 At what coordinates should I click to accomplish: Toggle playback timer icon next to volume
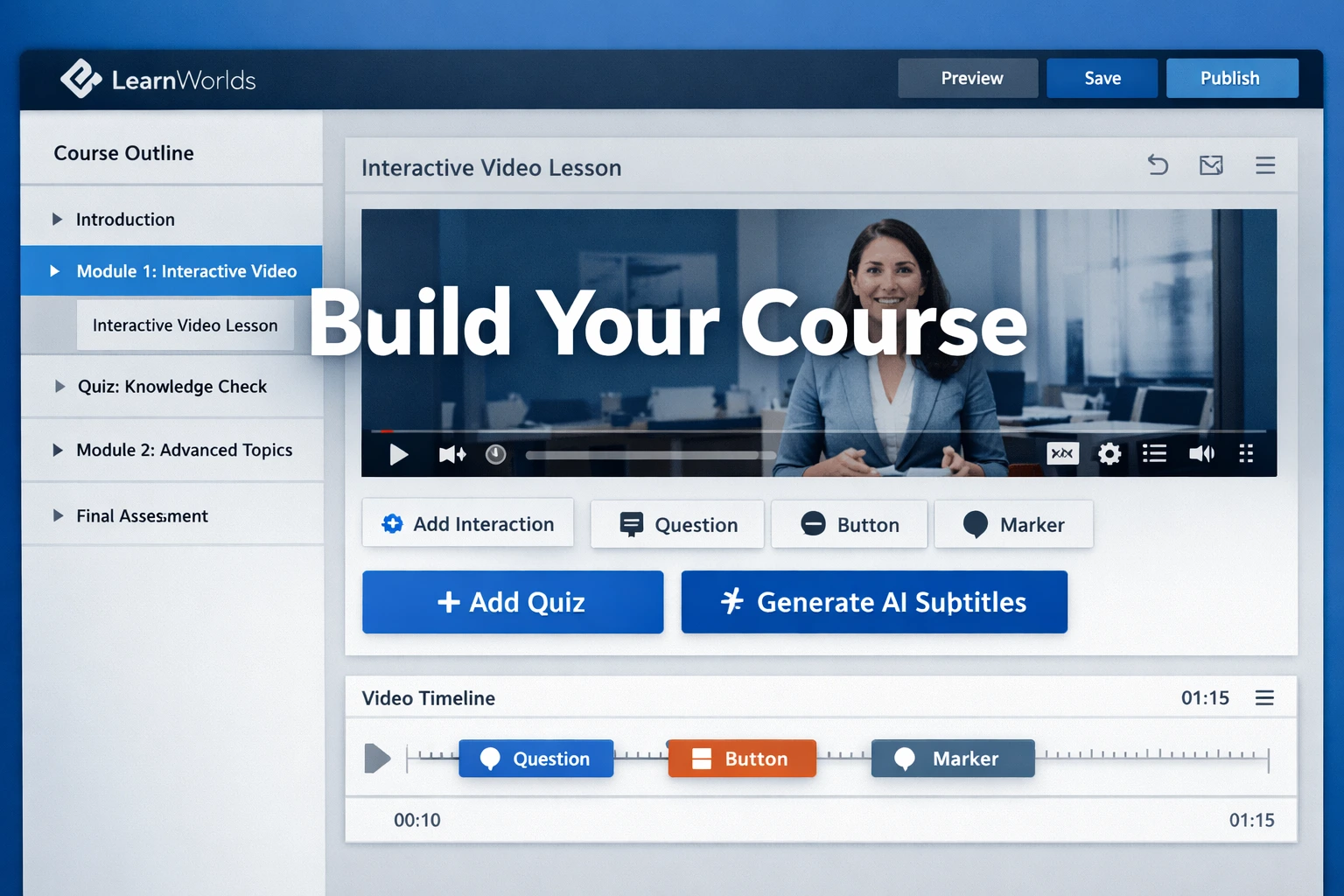pos(495,454)
